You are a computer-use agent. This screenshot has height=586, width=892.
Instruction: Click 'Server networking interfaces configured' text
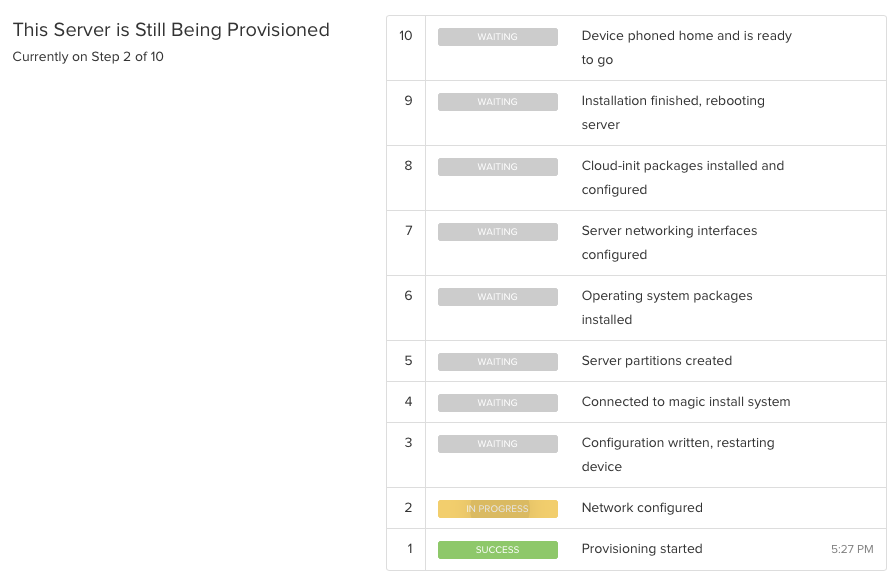pyautogui.click(x=669, y=243)
